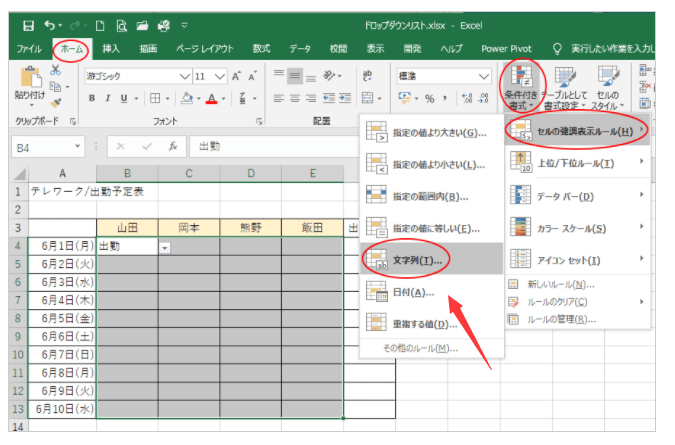Image resolution: width=675 pixels, height=445 pixels.
Task: Open the font name dropdown 游ゴシック
Action: tap(138, 76)
